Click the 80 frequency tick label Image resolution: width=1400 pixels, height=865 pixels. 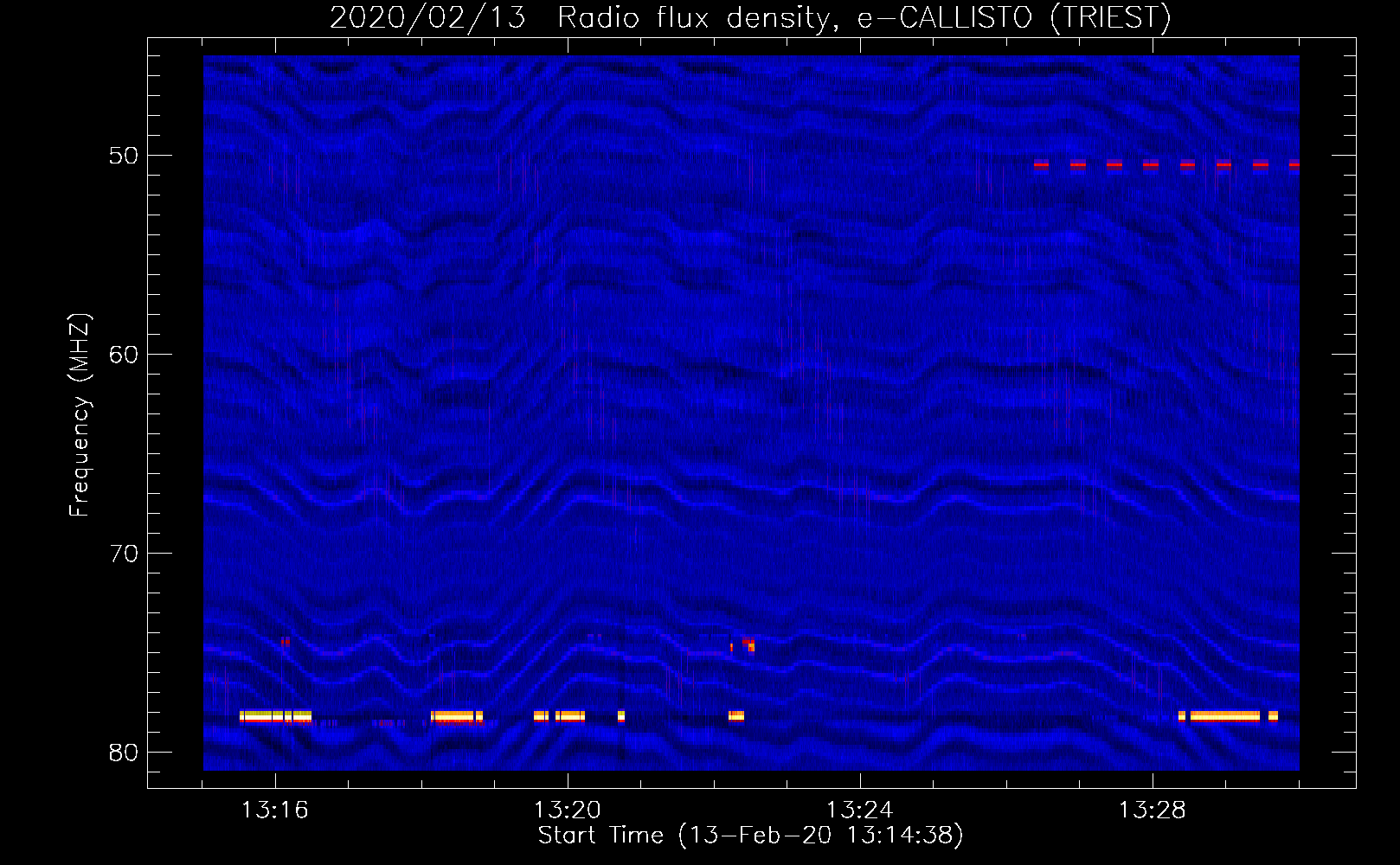tap(124, 753)
